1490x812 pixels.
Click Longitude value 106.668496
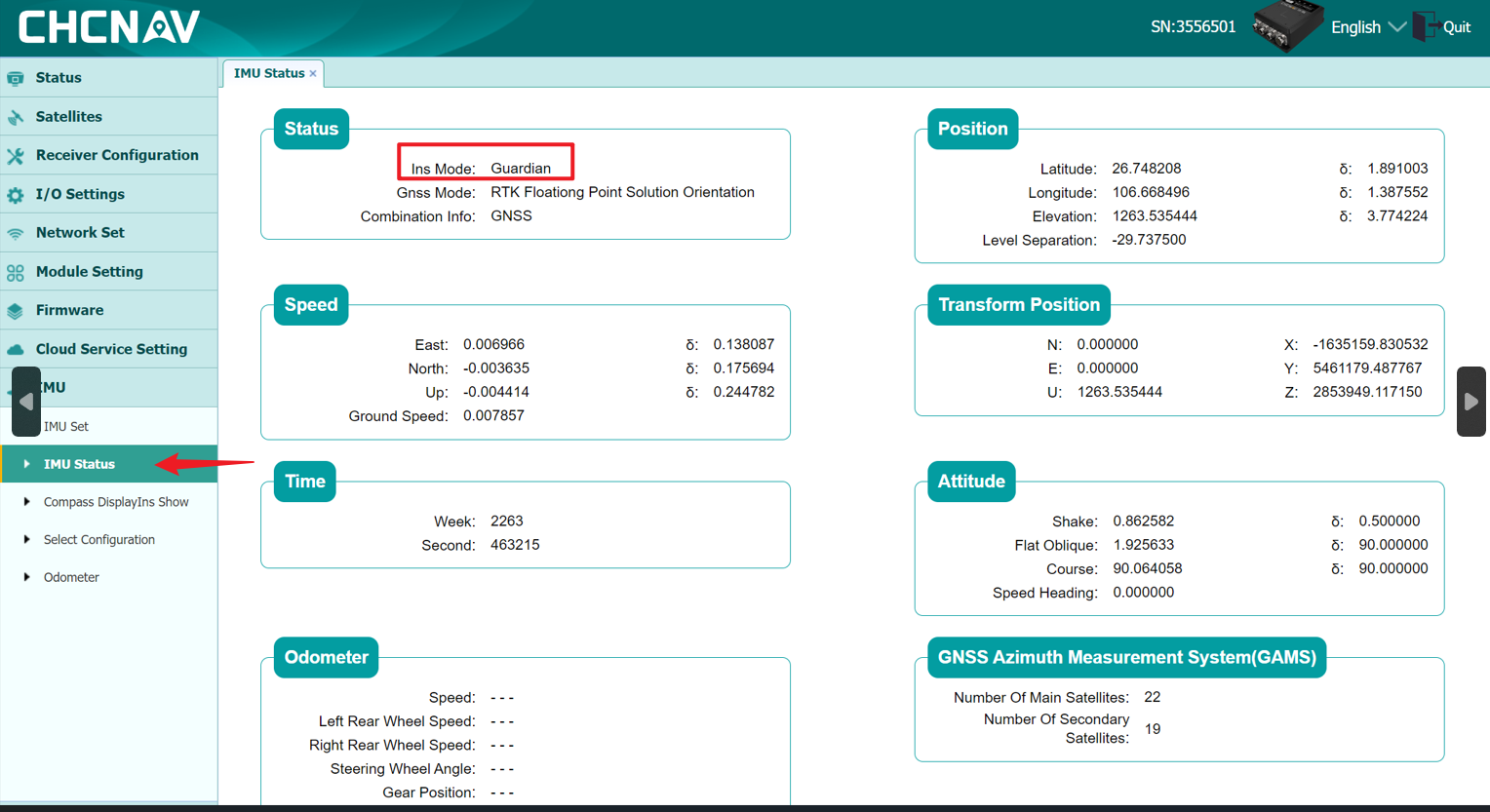click(x=1151, y=192)
